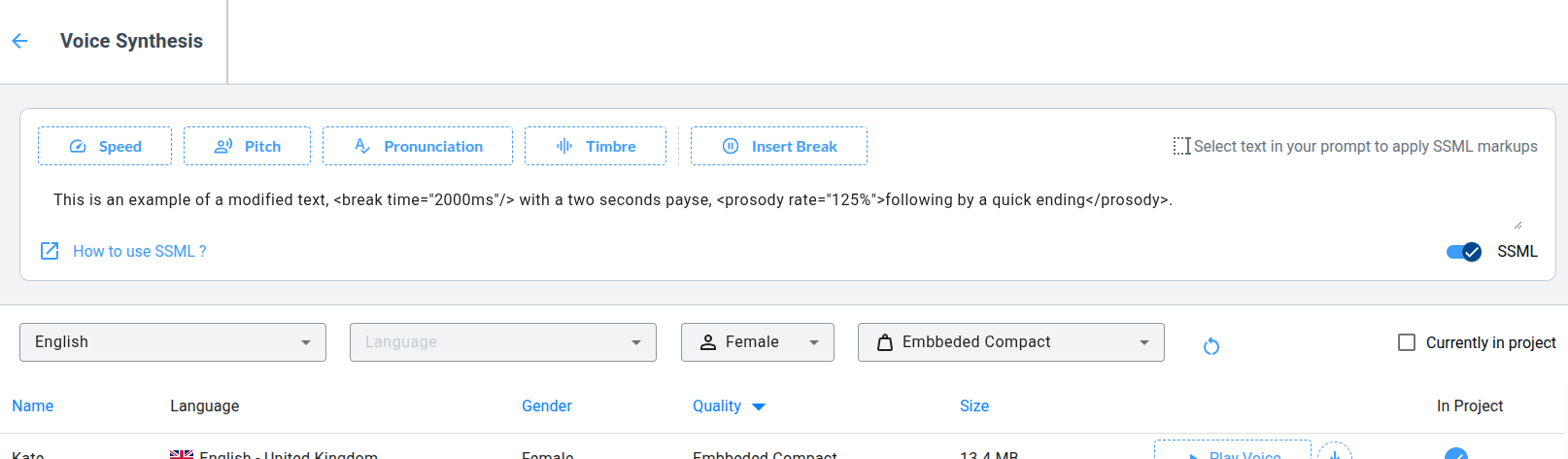
Task: Sort the list by Size column
Action: [x=974, y=406]
